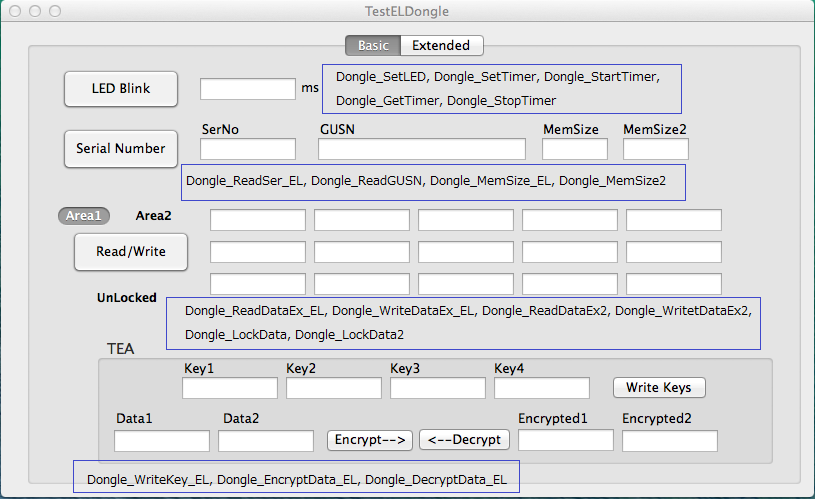The height and width of the screenshot is (501, 815).
Task: Click the Encrypted2 field
Action: pos(670,441)
